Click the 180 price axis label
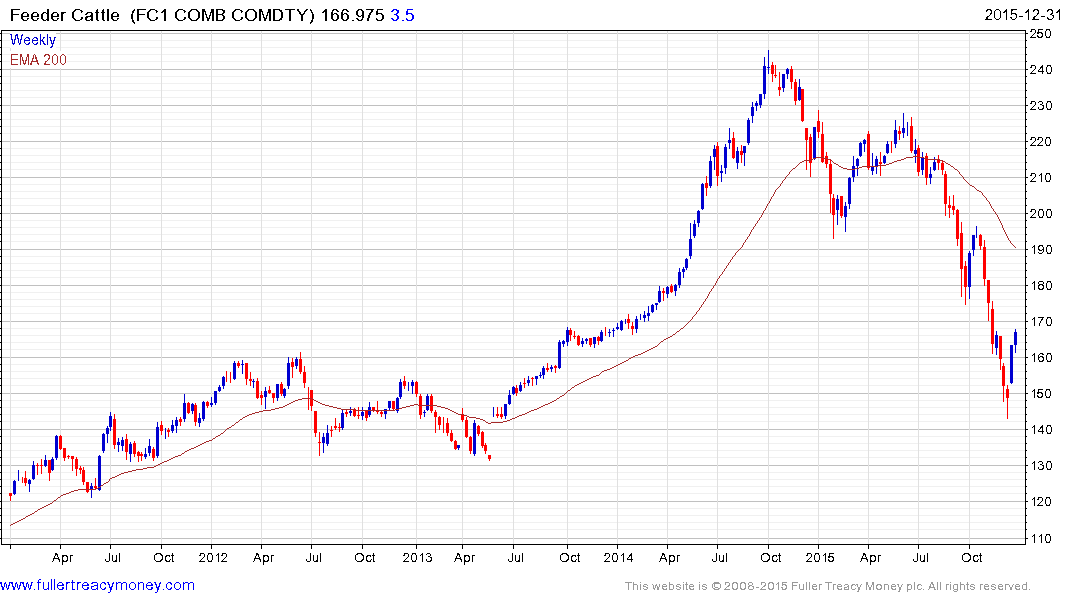 click(x=1041, y=285)
